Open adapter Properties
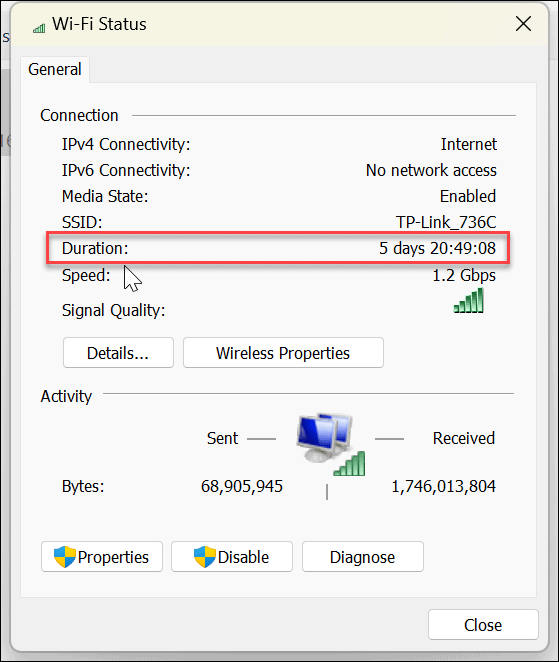Viewport: 559px width, 662px height. point(102,556)
